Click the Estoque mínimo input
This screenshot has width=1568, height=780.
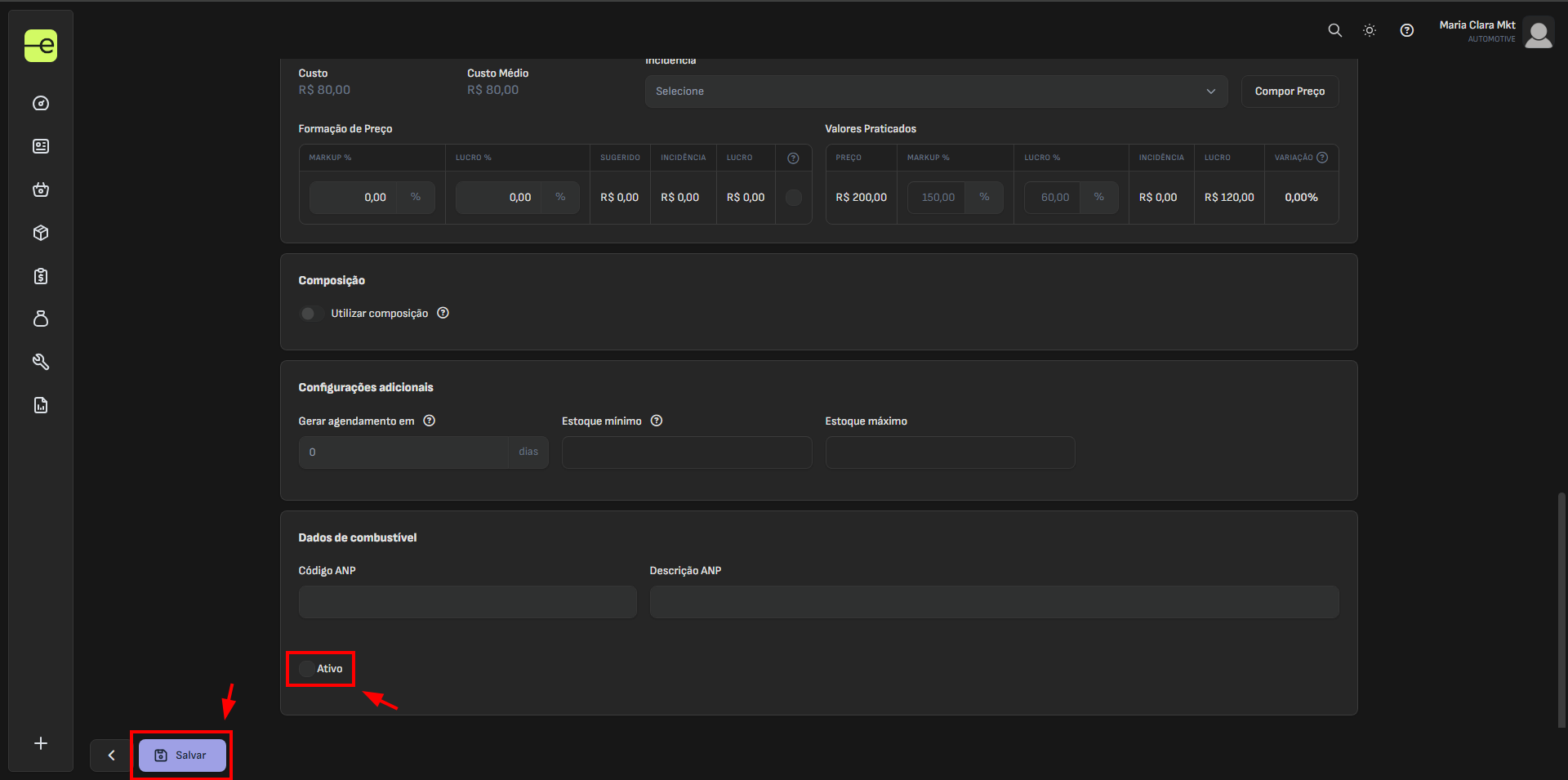[x=687, y=452]
